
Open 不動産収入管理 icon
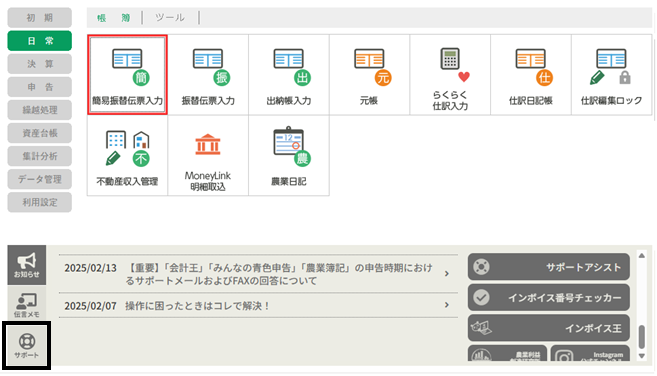click(127, 156)
